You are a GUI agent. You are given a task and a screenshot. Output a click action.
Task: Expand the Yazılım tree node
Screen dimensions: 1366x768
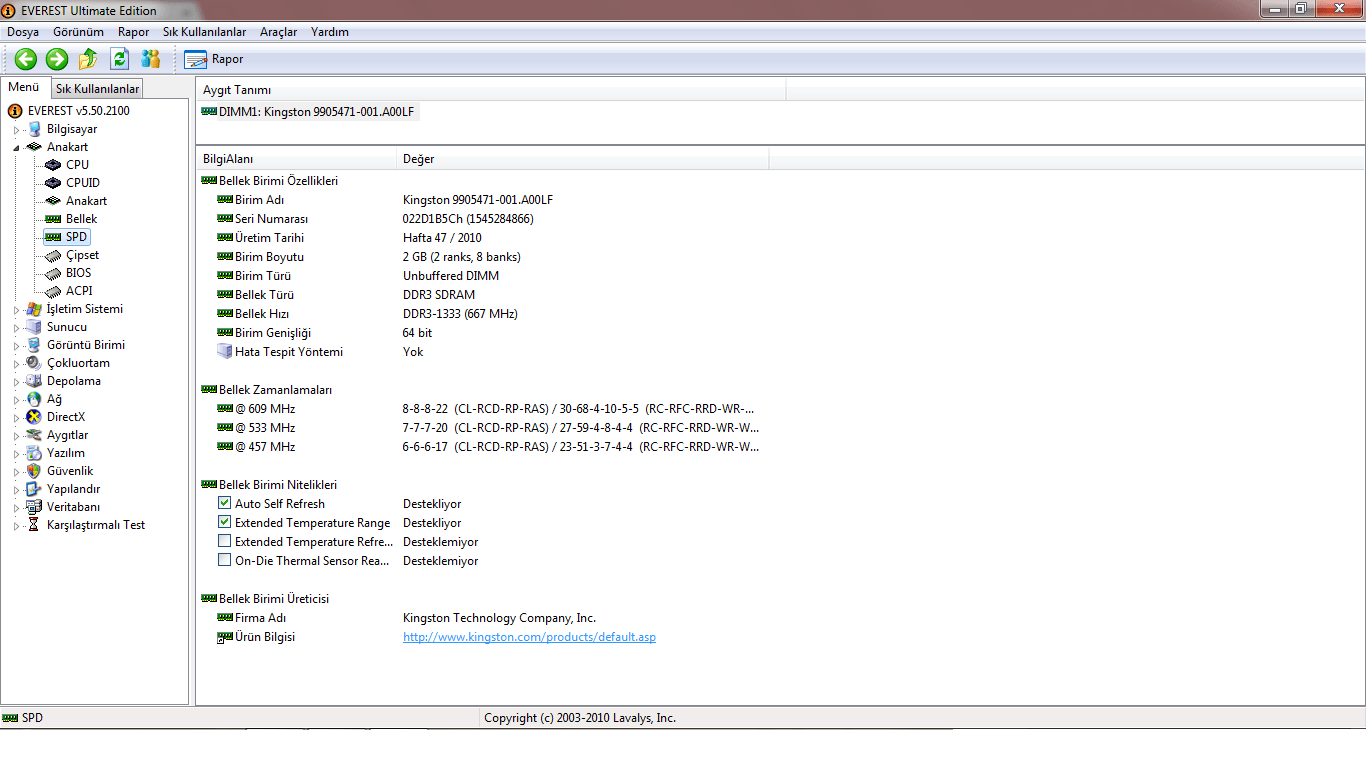coord(16,454)
